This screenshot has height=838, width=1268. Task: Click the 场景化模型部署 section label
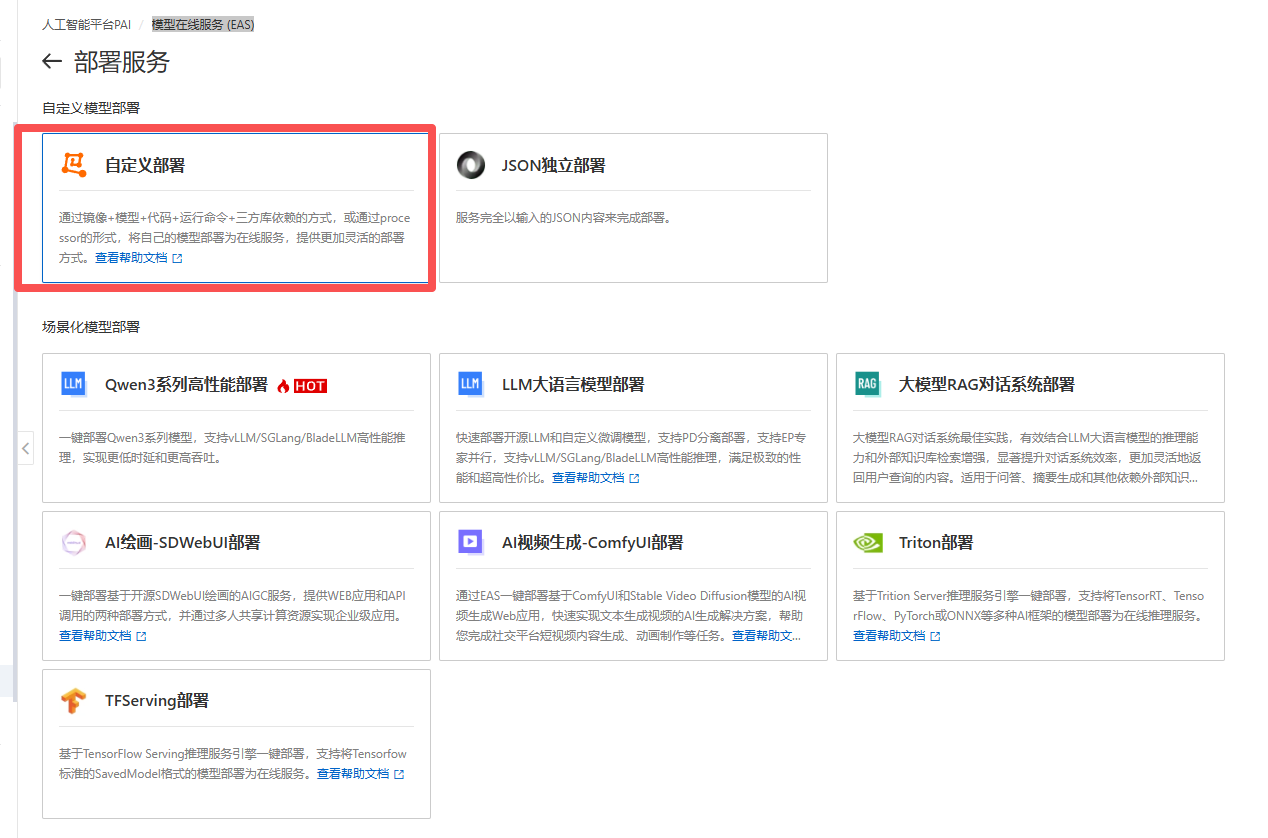(x=91, y=327)
